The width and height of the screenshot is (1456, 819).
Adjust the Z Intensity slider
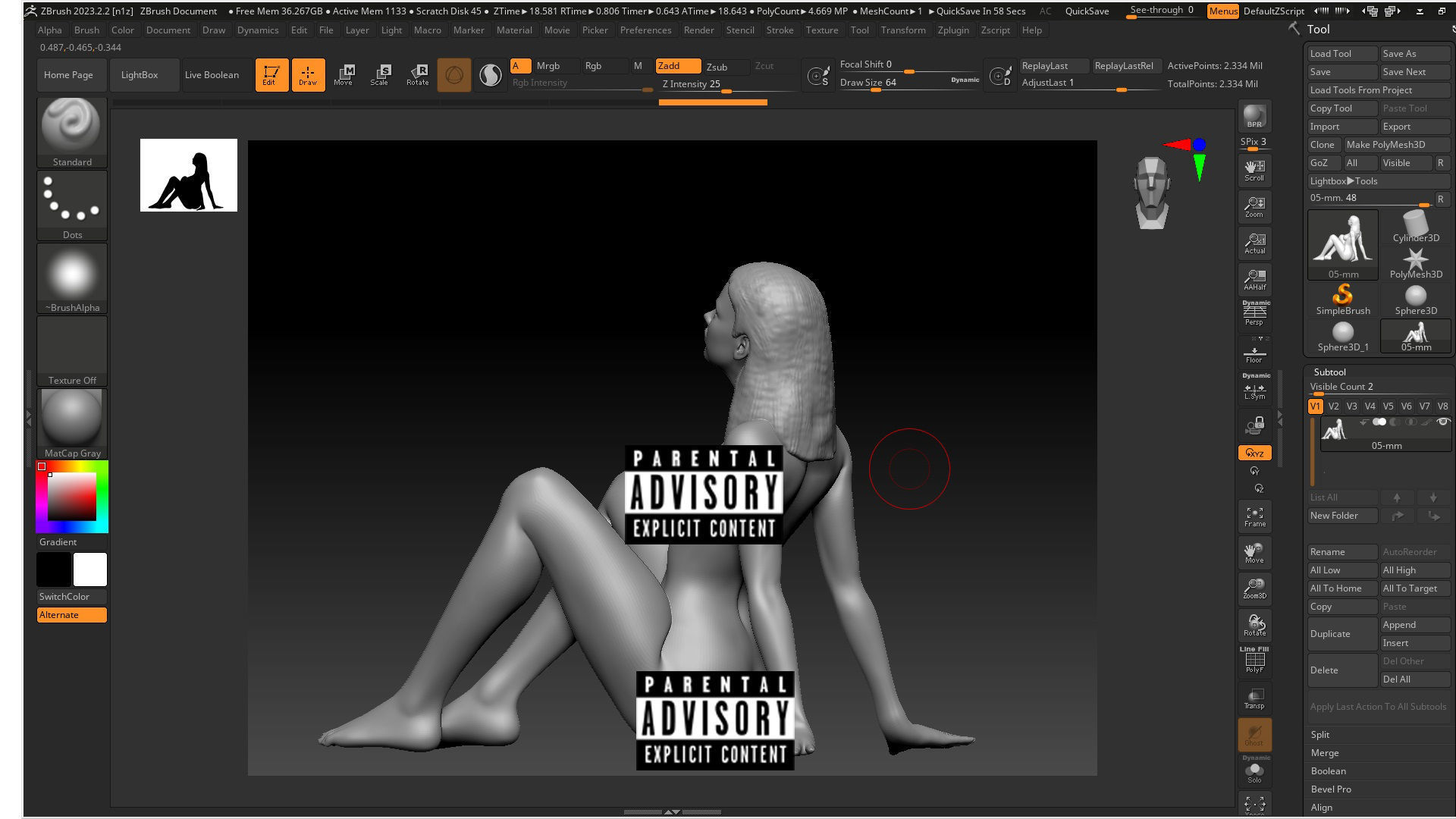click(x=728, y=85)
